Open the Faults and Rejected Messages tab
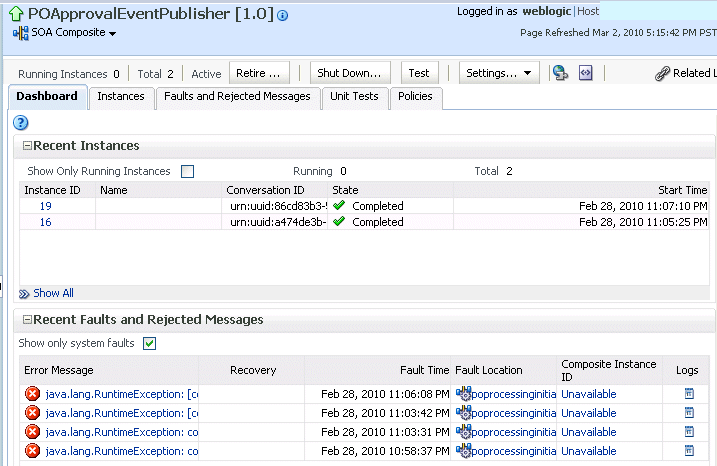Image resolution: width=717 pixels, height=466 pixels. 237,97
